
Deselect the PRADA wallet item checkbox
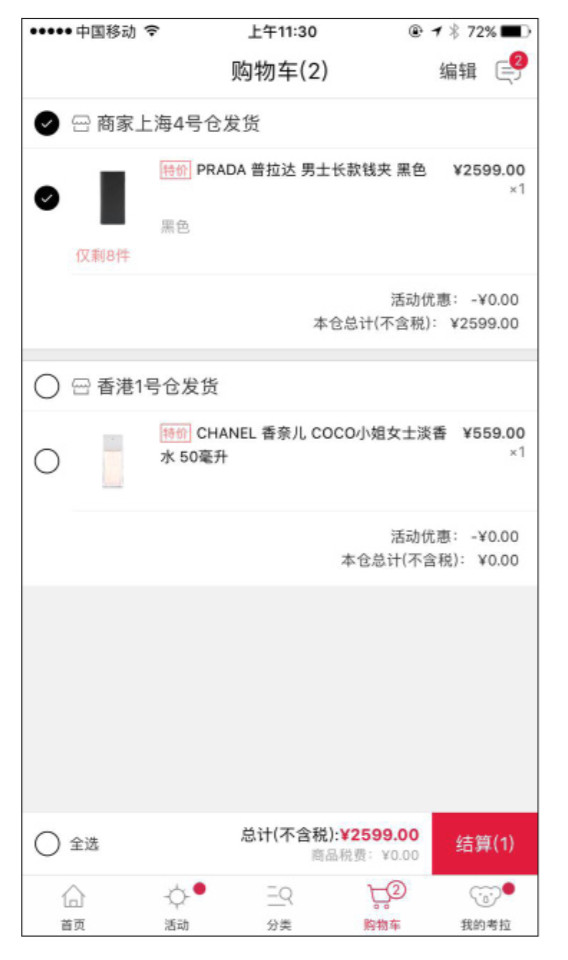tap(47, 198)
